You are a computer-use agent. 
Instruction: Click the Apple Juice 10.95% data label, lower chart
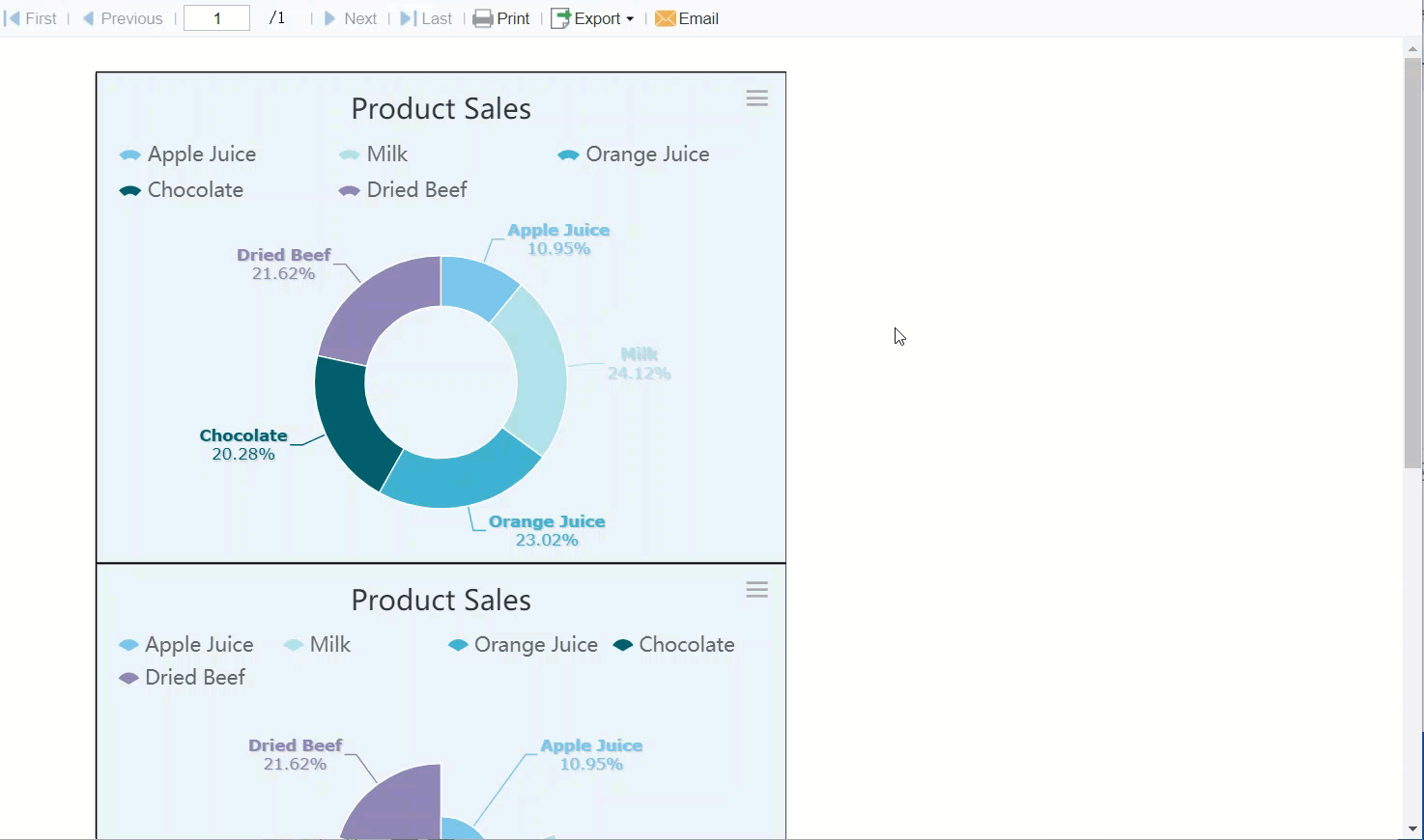click(591, 755)
